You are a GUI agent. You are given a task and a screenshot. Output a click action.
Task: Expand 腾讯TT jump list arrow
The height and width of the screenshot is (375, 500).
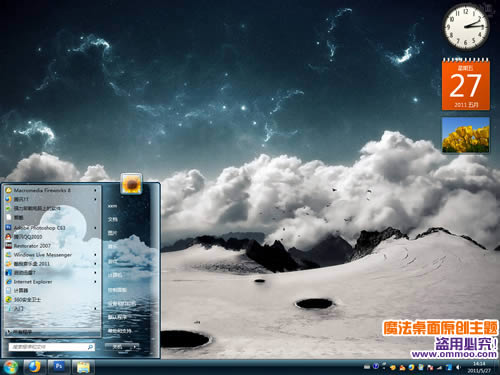(x=95, y=199)
